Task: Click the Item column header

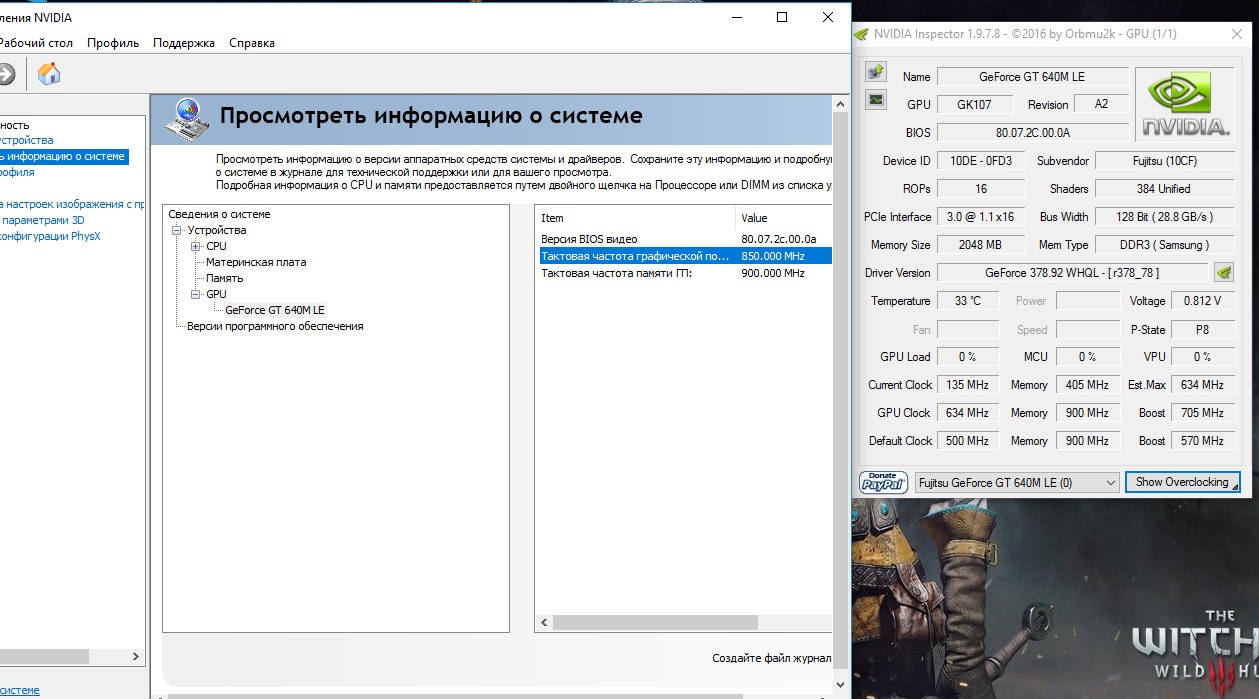Action: click(x=636, y=218)
